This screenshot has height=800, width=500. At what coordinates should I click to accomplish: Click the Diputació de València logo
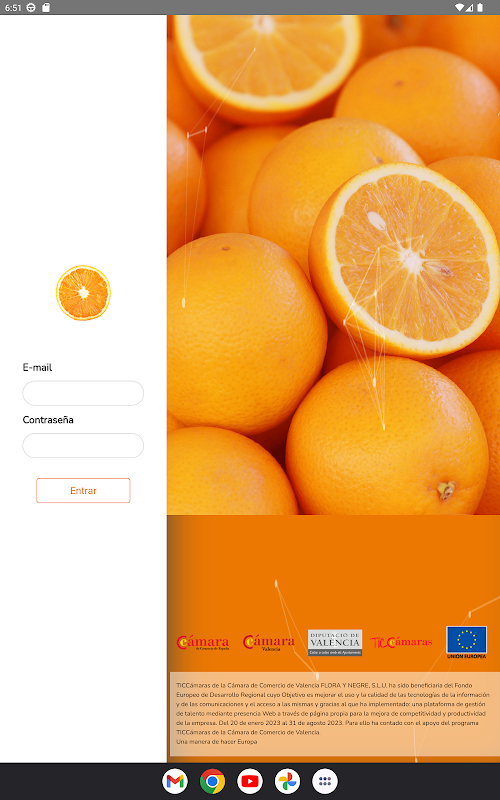(335, 642)
